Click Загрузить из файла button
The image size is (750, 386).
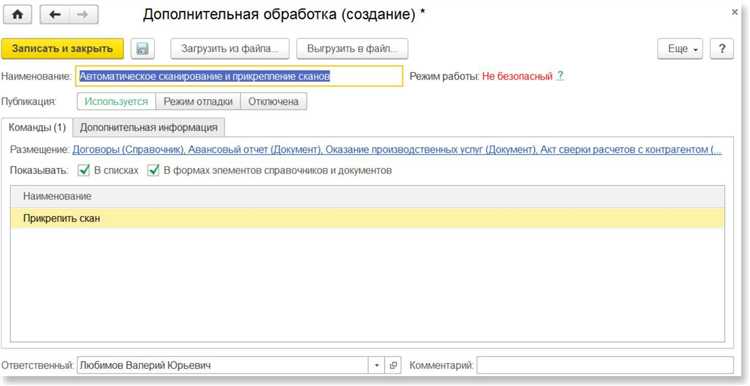[230, 49]
